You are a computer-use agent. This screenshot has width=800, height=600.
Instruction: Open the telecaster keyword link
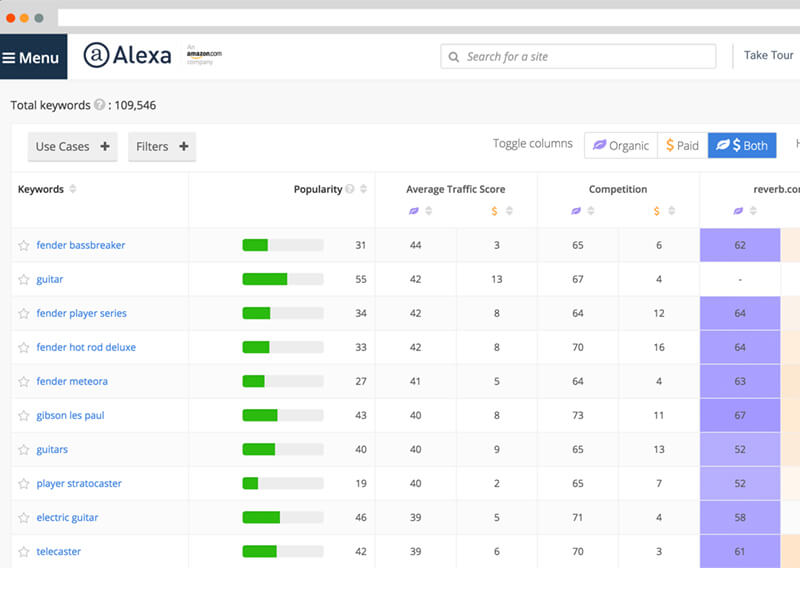point(59,551)
